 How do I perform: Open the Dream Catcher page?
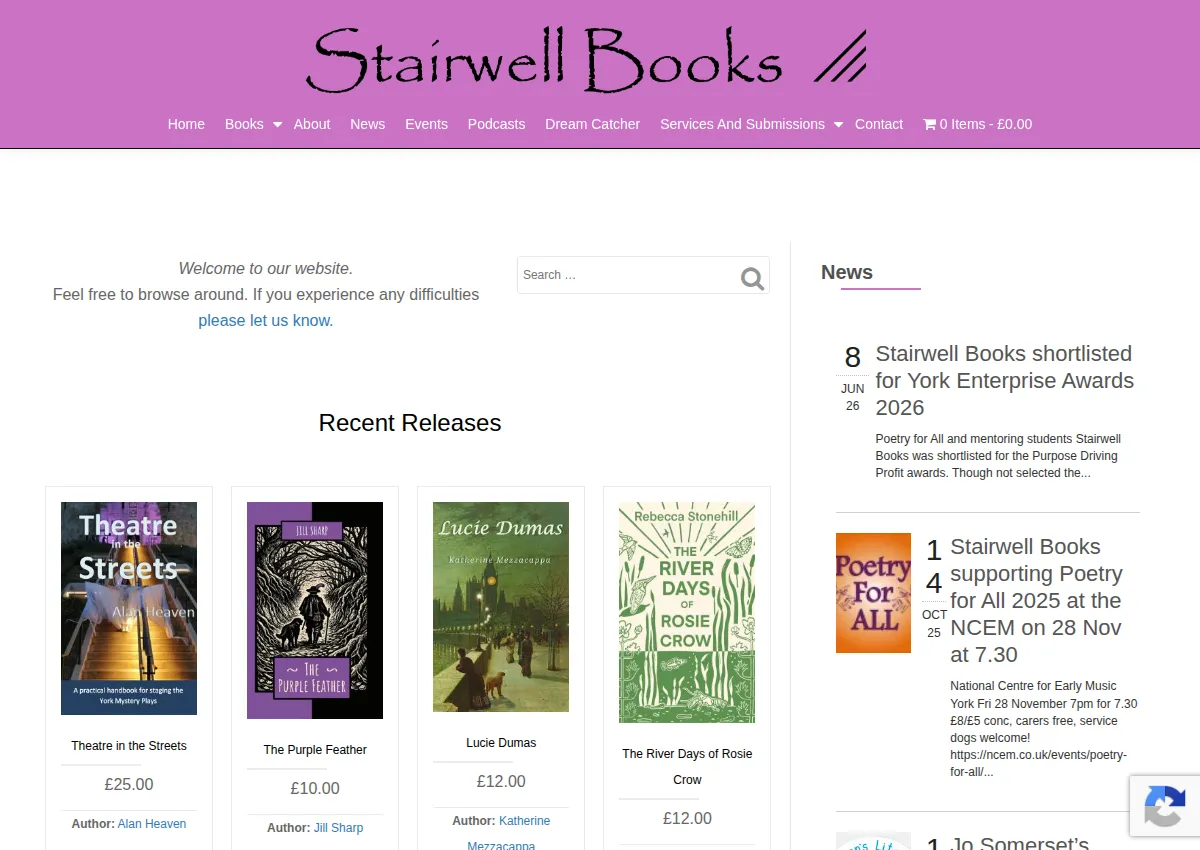click(592, 124)
